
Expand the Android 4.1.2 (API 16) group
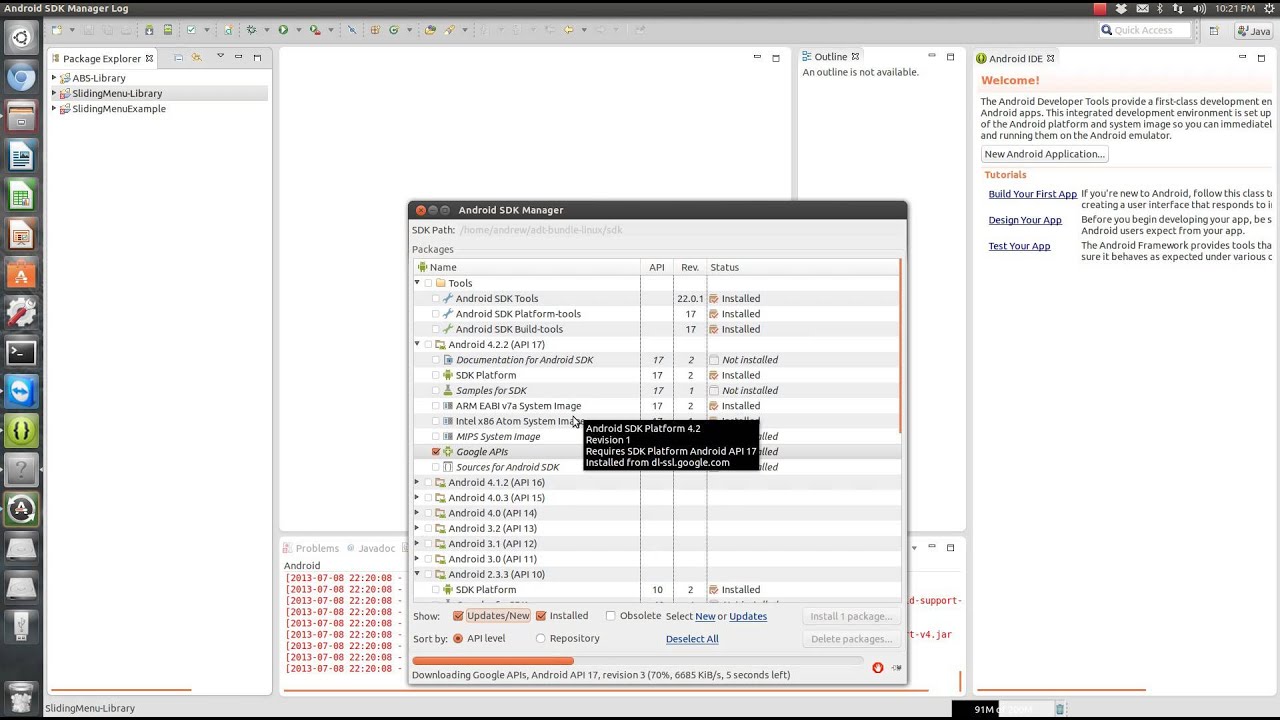pos(417,482)
